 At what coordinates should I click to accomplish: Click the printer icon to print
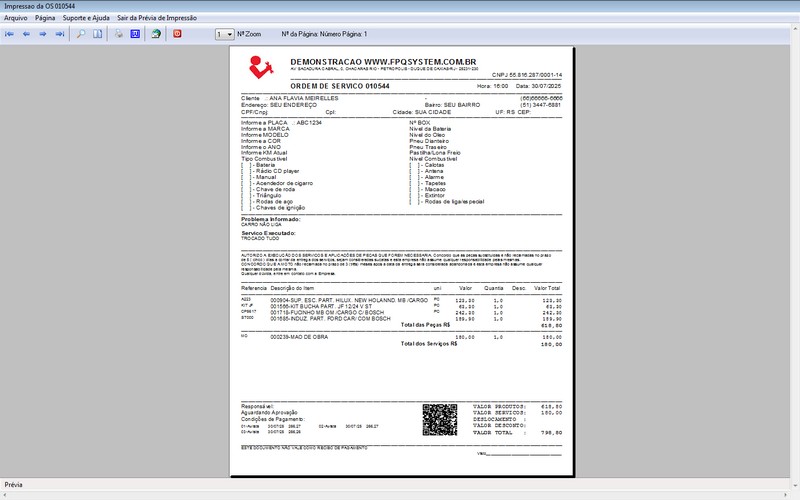pyautogui.click(x=118, y=34)
